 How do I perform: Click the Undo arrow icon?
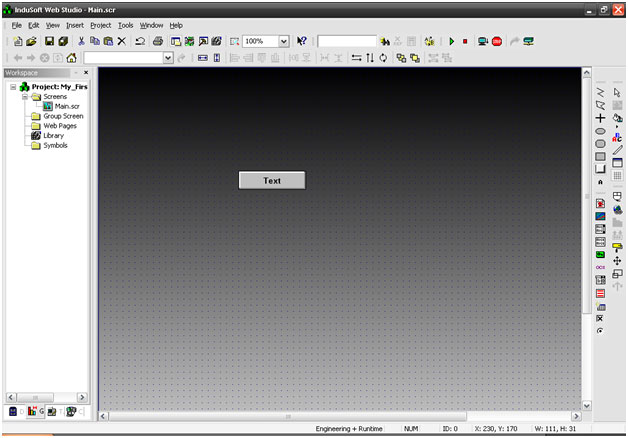pos(140,41)
